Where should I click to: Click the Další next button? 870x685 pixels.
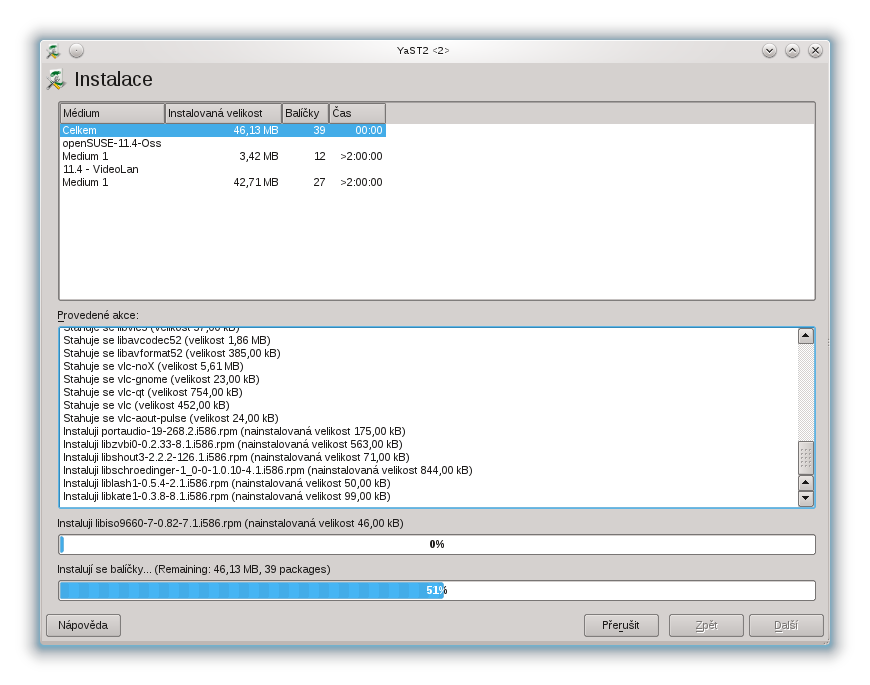pyautogui.click(x=786, y=626)
